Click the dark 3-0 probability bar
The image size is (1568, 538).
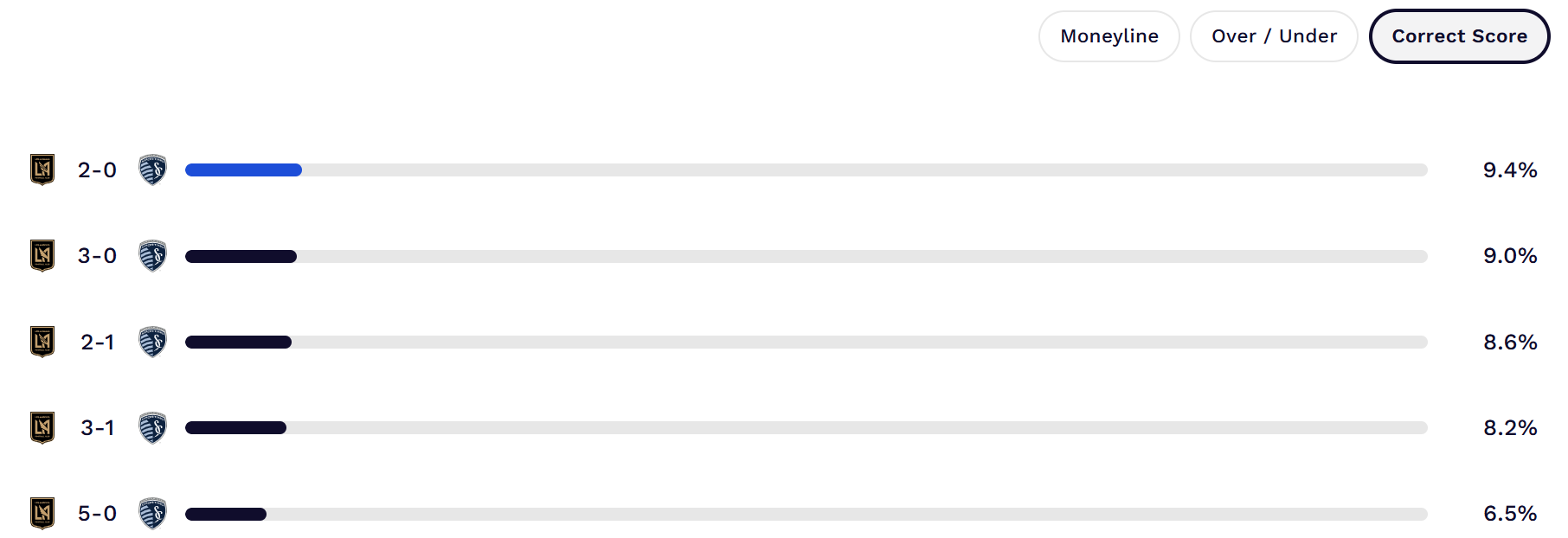point(241,256)
